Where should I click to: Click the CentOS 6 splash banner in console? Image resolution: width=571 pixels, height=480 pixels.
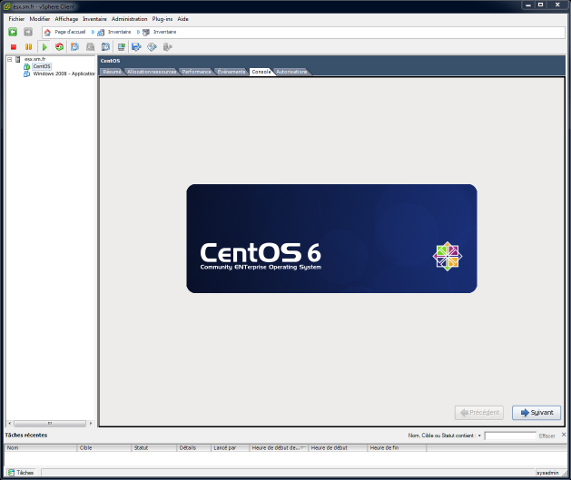[x=331, y=239]
